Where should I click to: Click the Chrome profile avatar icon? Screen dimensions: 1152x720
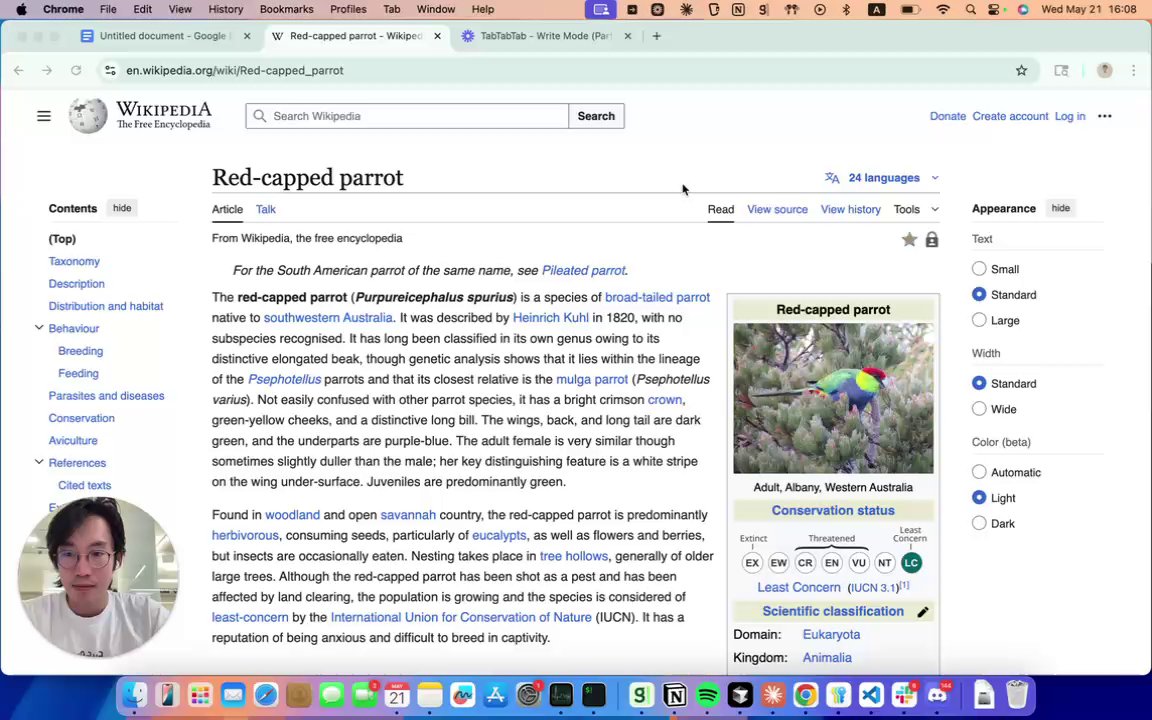coord(1104,71)
